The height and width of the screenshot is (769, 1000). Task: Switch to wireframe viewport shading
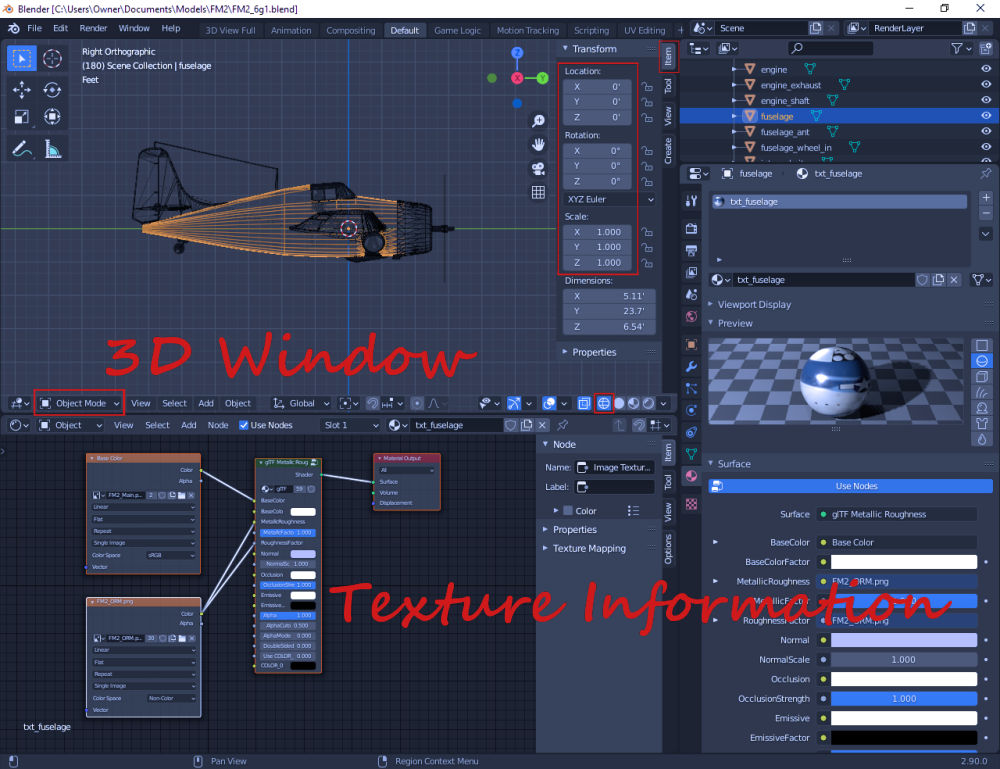tap(603, 403)
